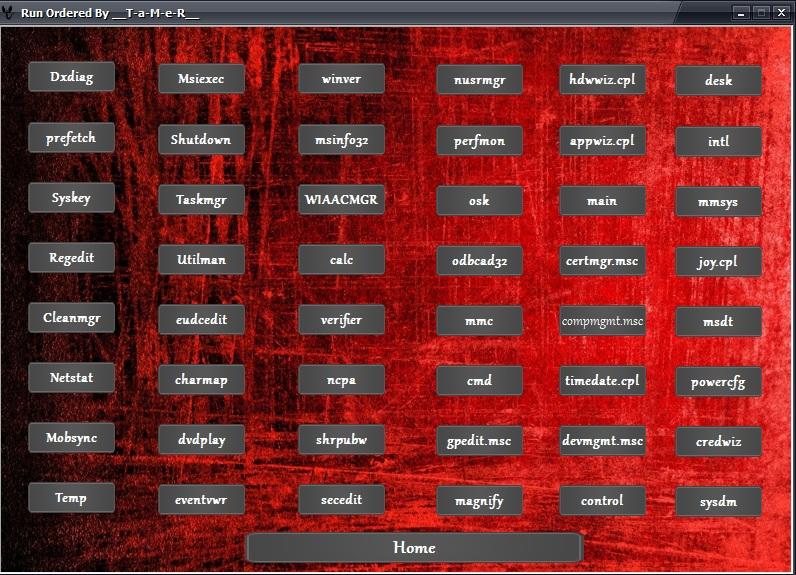Open Regedit
The width and height of the screenshot is (796, 575).
pos(72,258)
